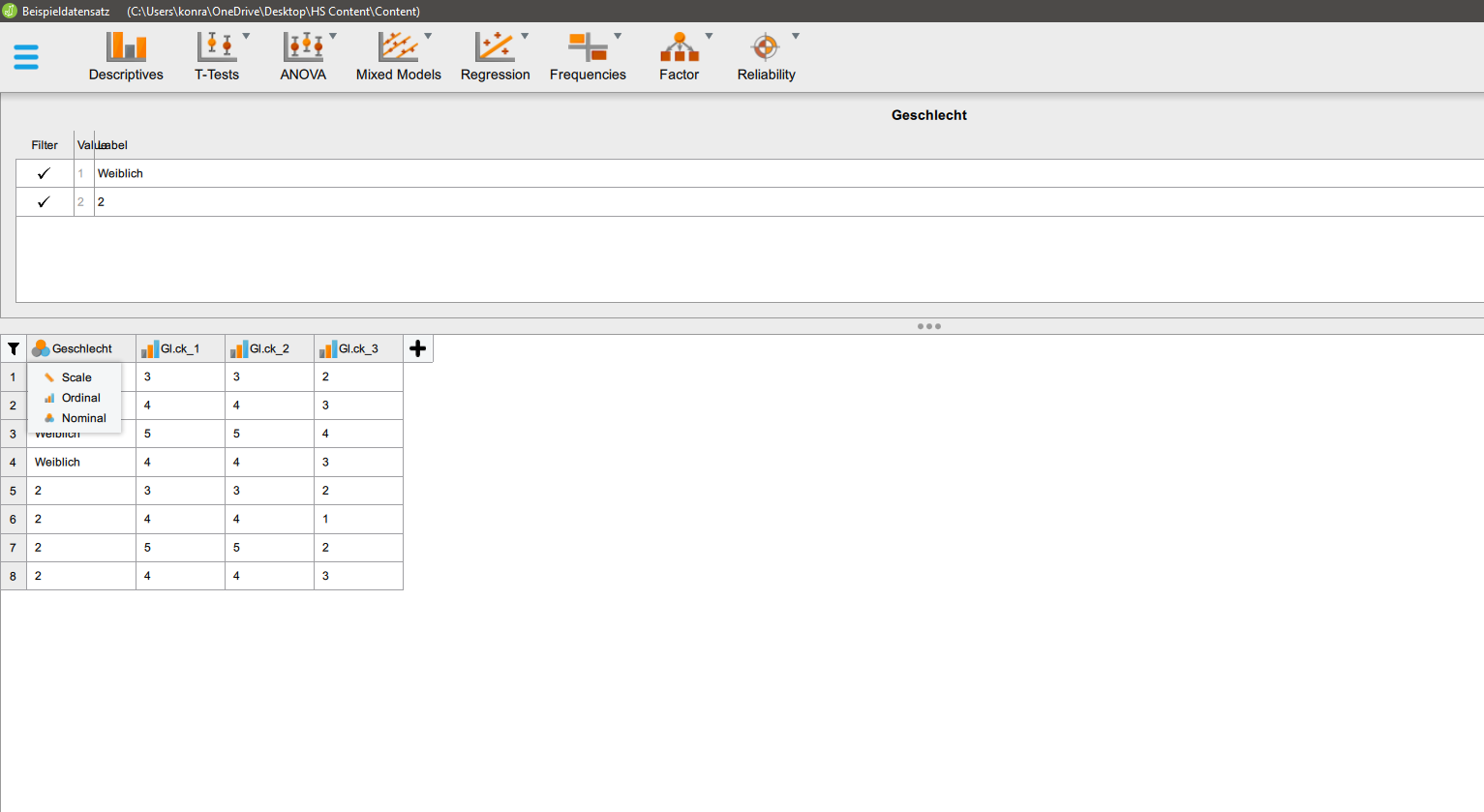Viewport: 1484px width, 812px height.
Task: Click the hamburger main menu icon
Action: coord(26,57)
